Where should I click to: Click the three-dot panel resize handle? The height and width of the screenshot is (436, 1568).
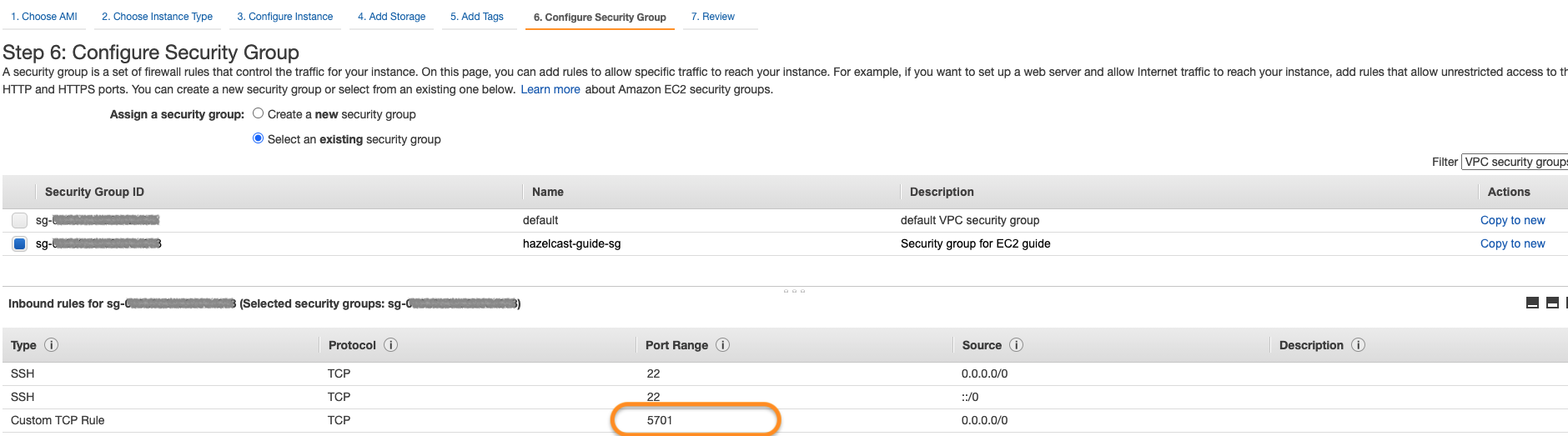coord(794,291)
